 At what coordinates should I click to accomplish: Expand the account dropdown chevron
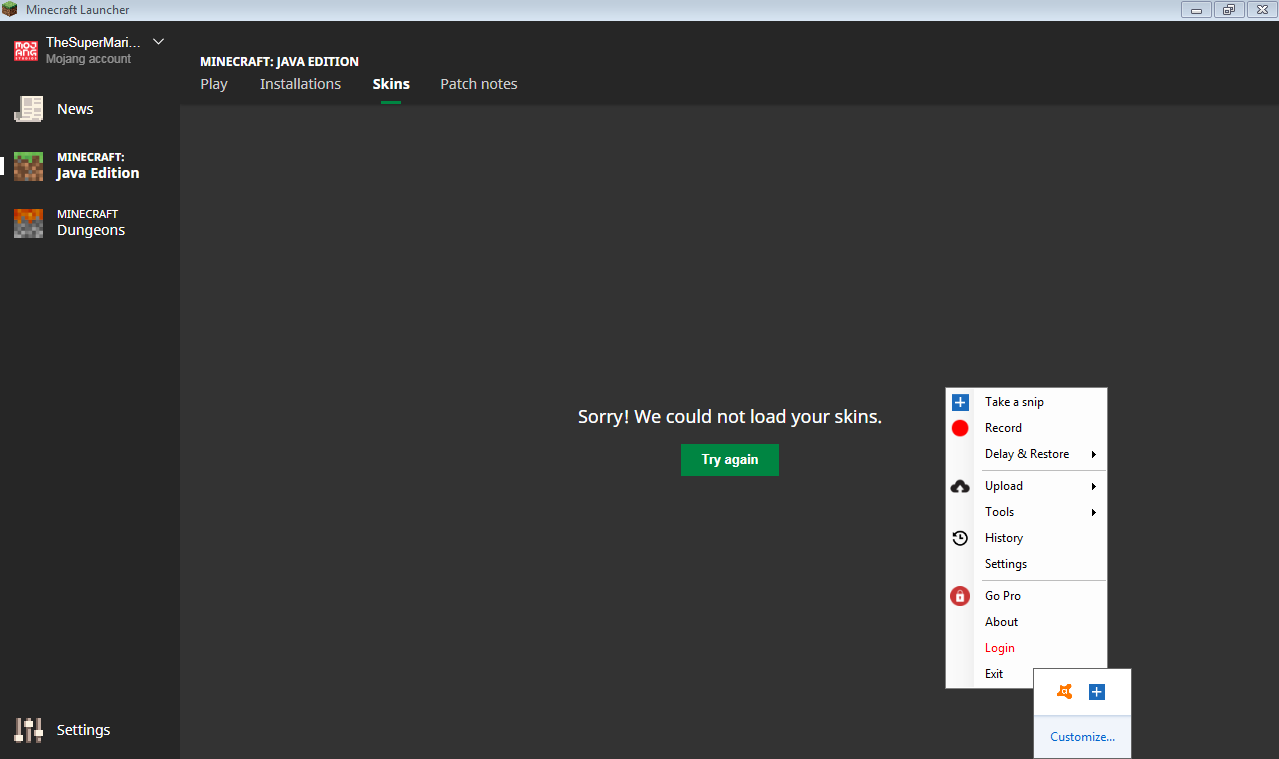pyautogui.click(x=158, y=42)
